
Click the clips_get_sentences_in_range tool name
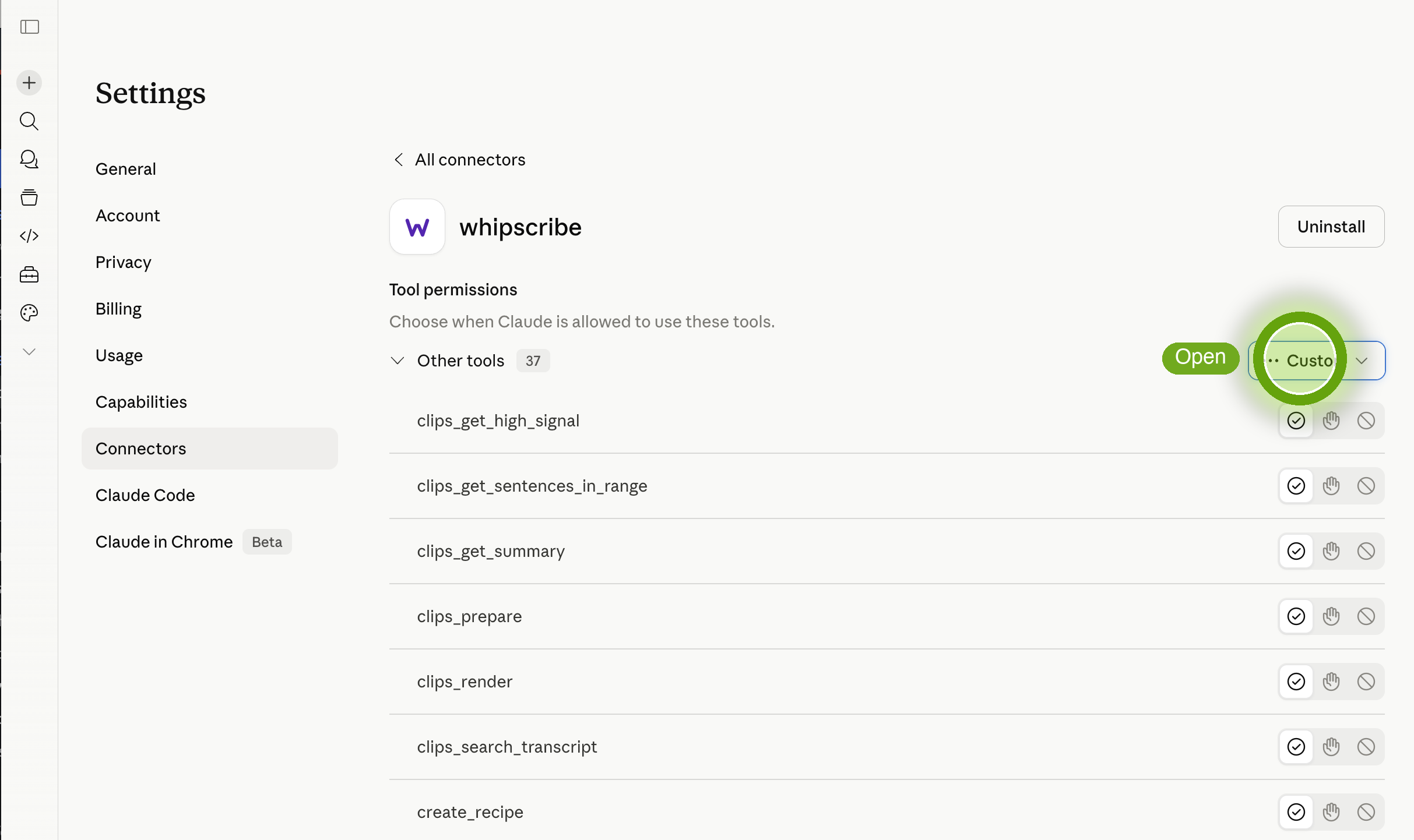(x=532, y=486)
